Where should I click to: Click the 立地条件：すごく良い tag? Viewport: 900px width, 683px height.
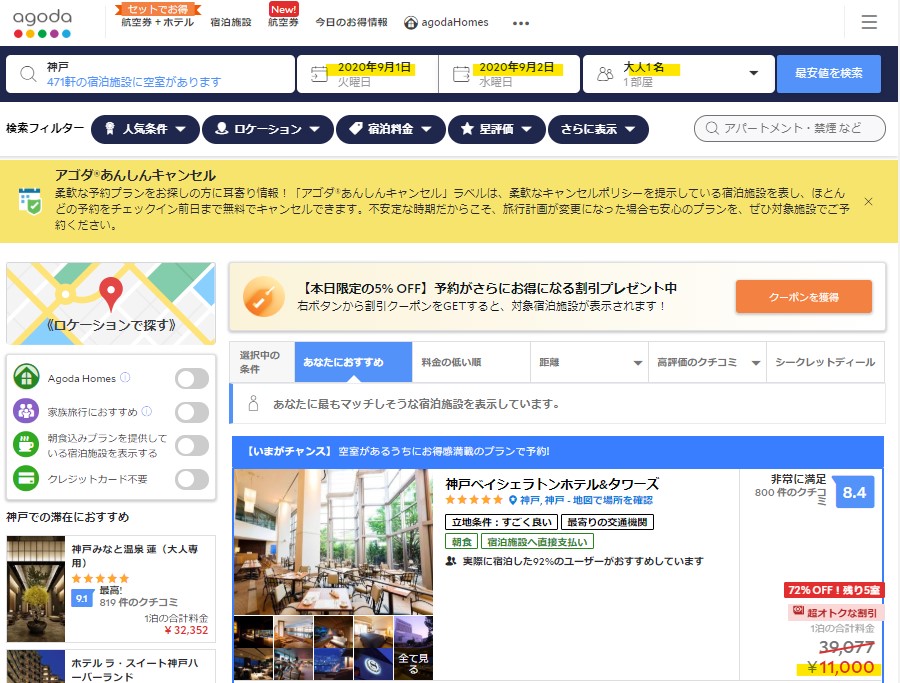click(502, 522)
